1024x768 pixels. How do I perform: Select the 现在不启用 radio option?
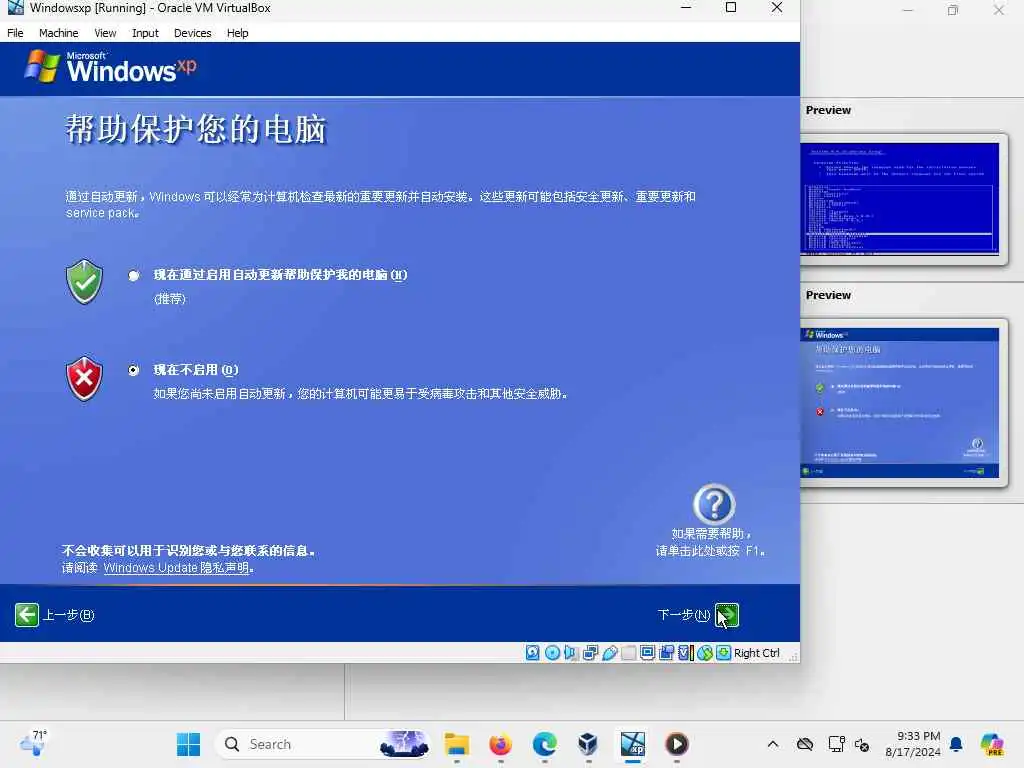pos(134,370)
